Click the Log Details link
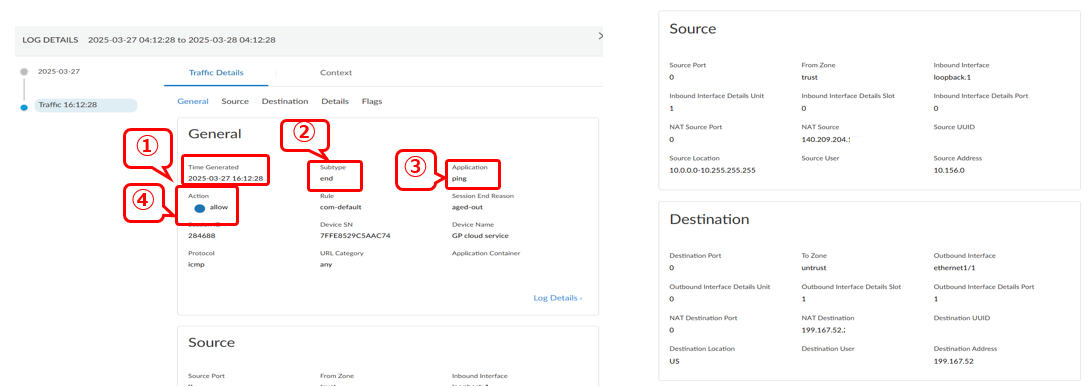This screenshot has width=1090, height=388. coord(558,298)
